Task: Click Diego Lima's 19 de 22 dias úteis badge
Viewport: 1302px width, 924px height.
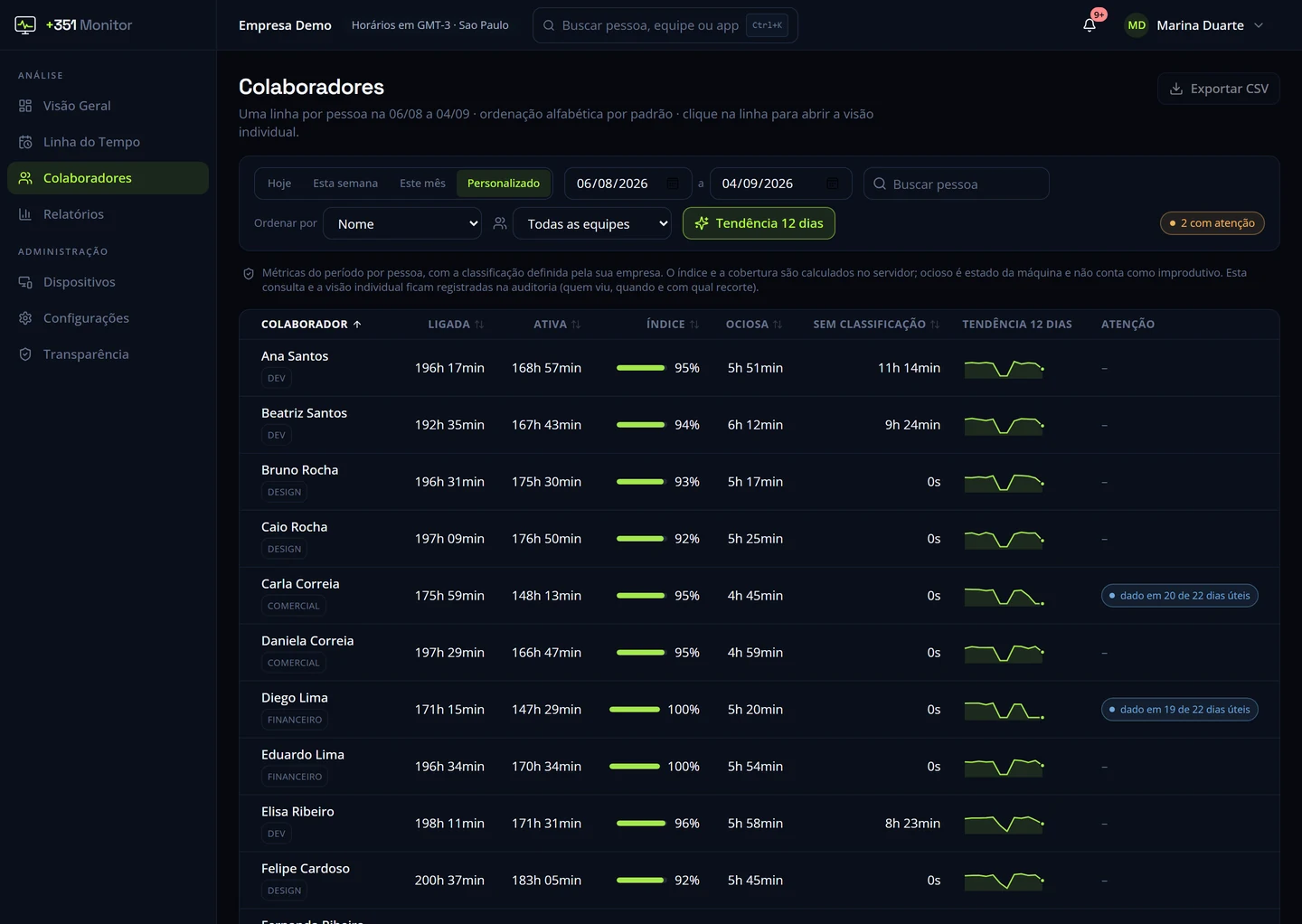Action: coord(1180,710)
